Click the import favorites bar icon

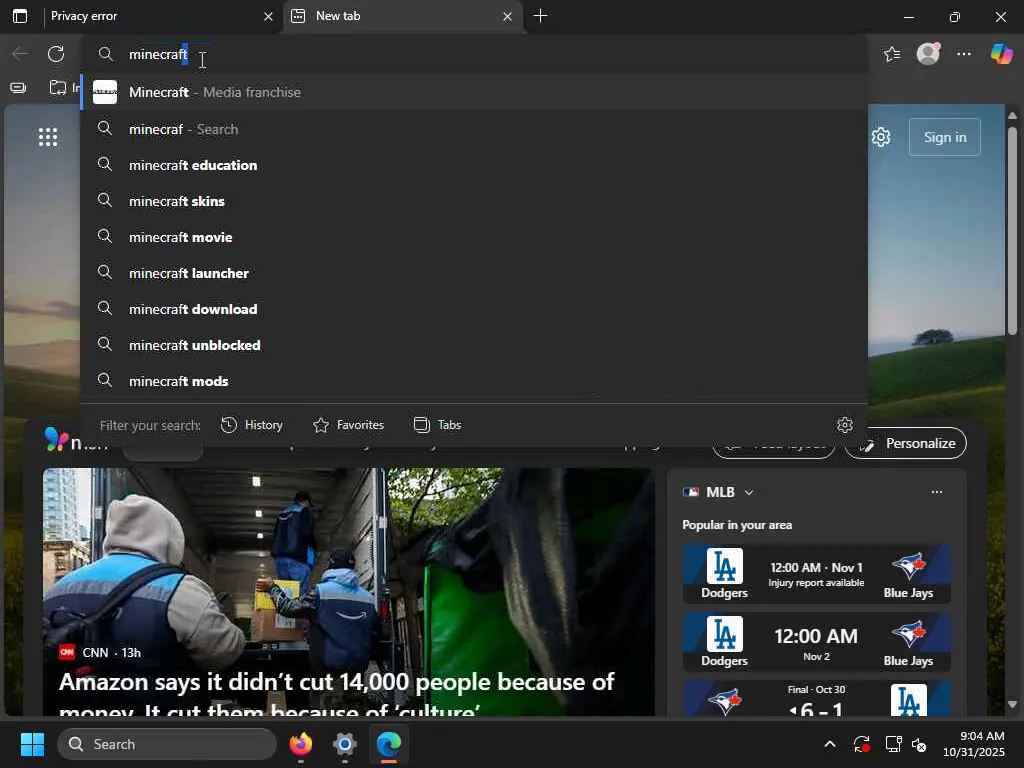tap(58, 88)
